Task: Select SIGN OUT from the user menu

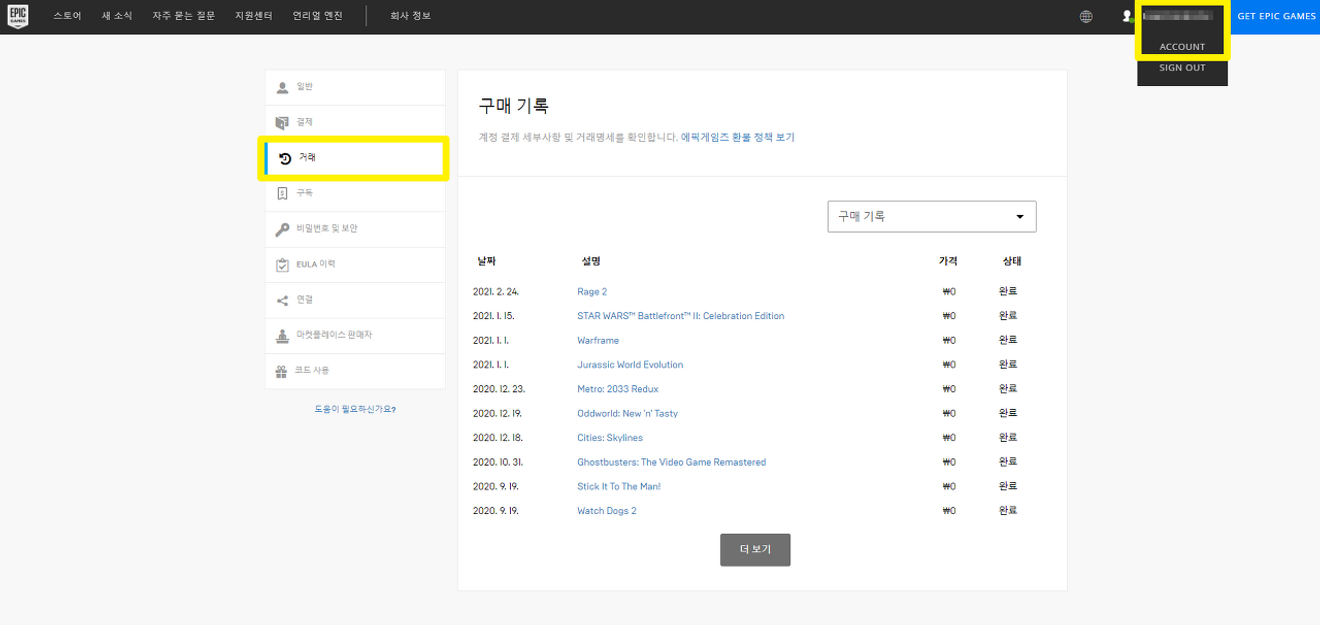Action: click(1182, 68)
